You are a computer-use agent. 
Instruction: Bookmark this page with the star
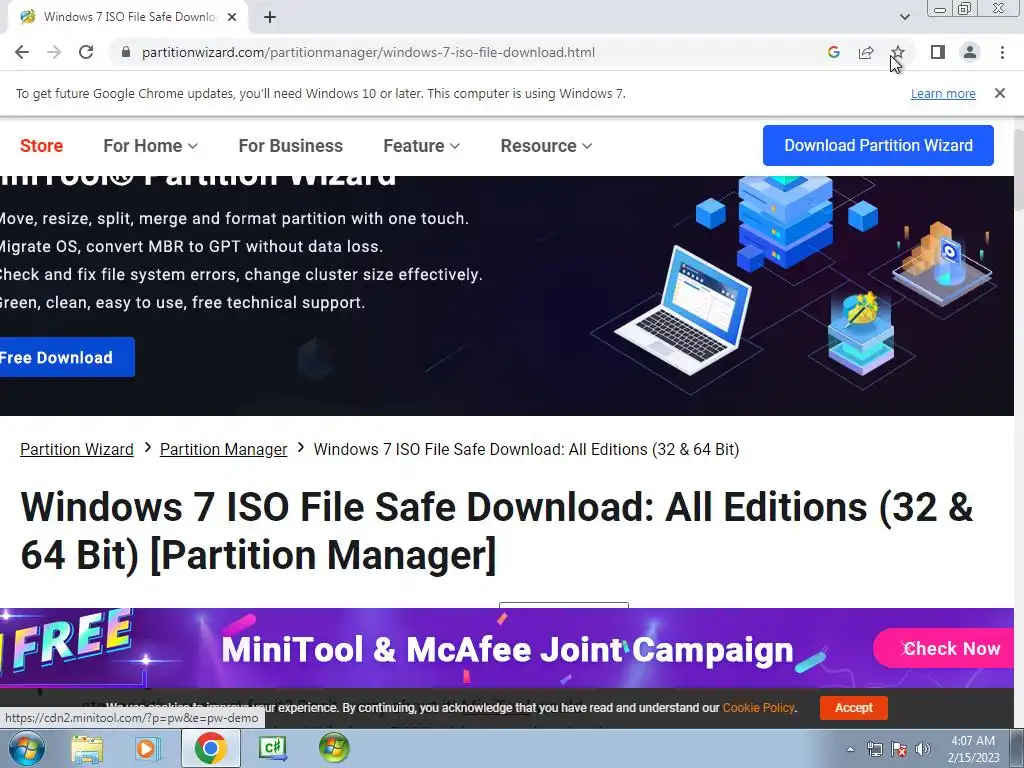(x=898, y=52)
